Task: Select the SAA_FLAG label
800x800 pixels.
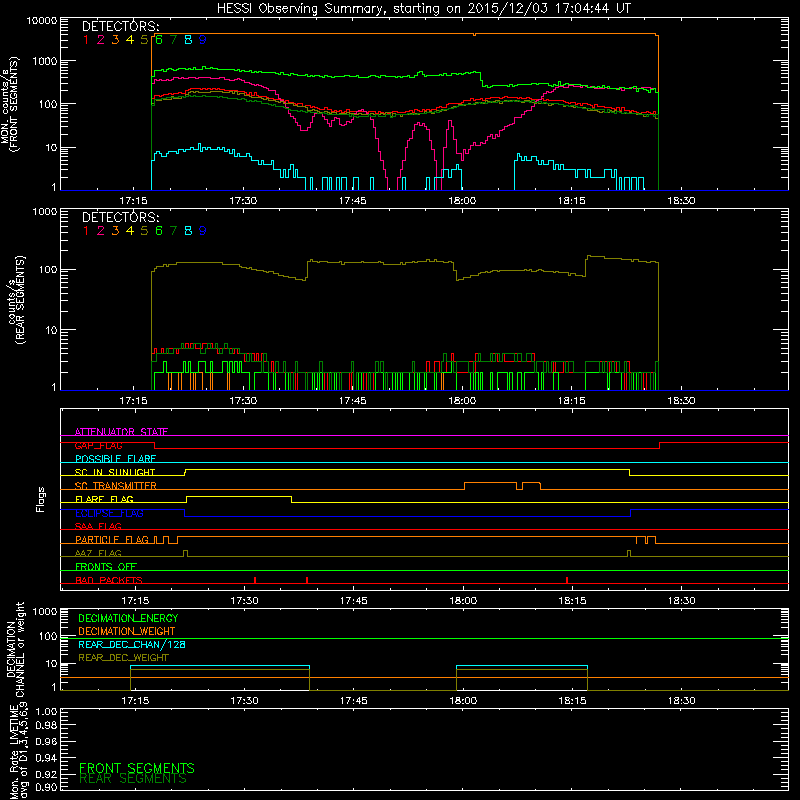Action: (x=98, y=526)
